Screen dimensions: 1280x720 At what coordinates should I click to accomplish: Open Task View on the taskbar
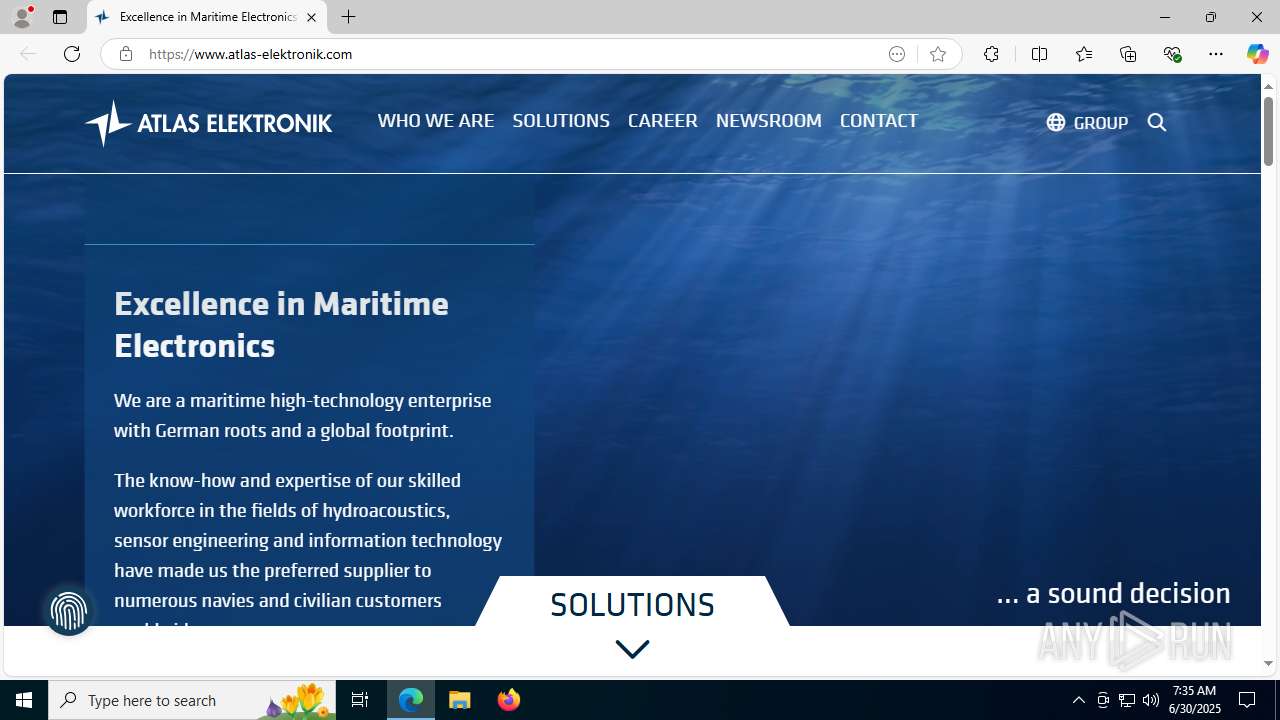click(x=360, y=700)
